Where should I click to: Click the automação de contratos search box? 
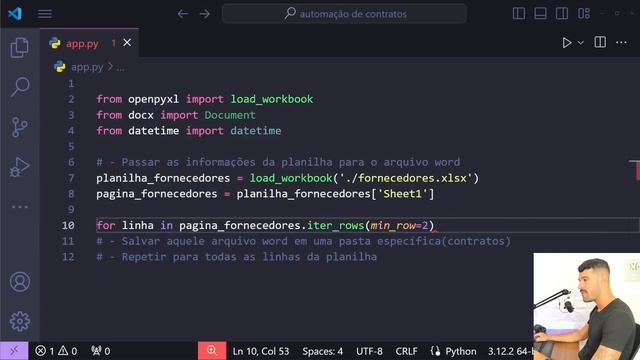coord(344,13)
